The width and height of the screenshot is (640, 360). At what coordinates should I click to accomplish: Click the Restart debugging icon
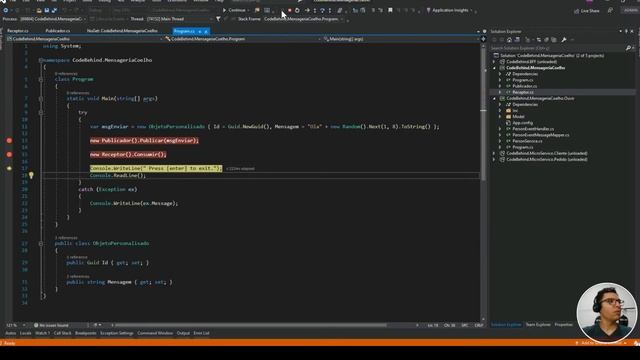pos(297,10)
